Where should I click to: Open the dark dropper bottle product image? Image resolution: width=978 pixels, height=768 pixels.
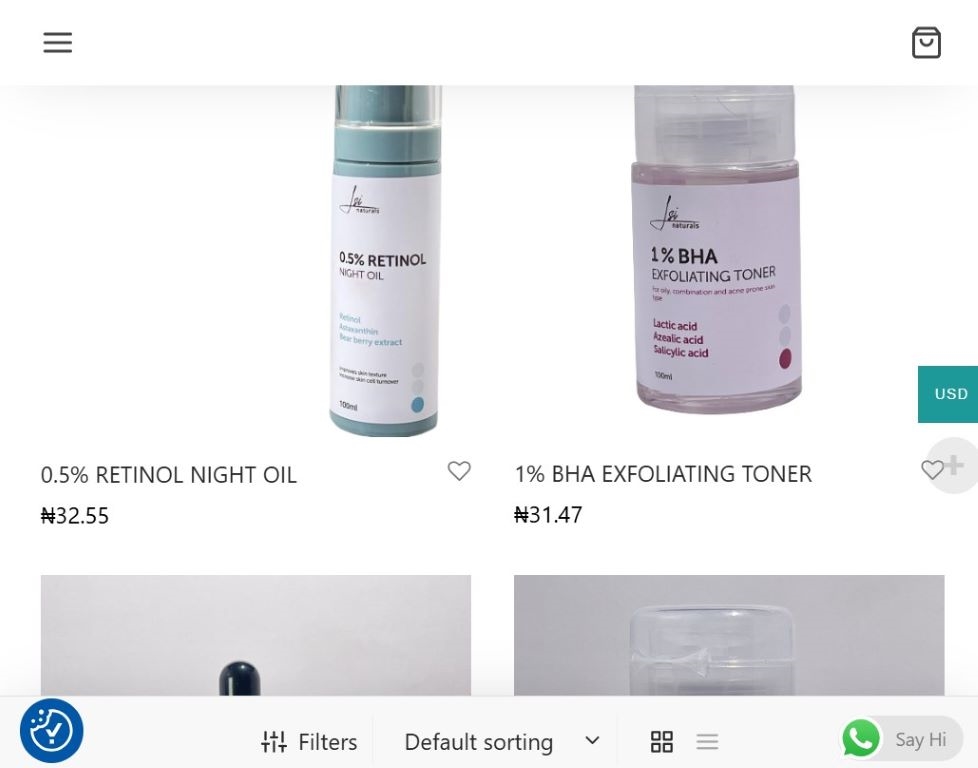pyautogui.click(x=256, y=635)
